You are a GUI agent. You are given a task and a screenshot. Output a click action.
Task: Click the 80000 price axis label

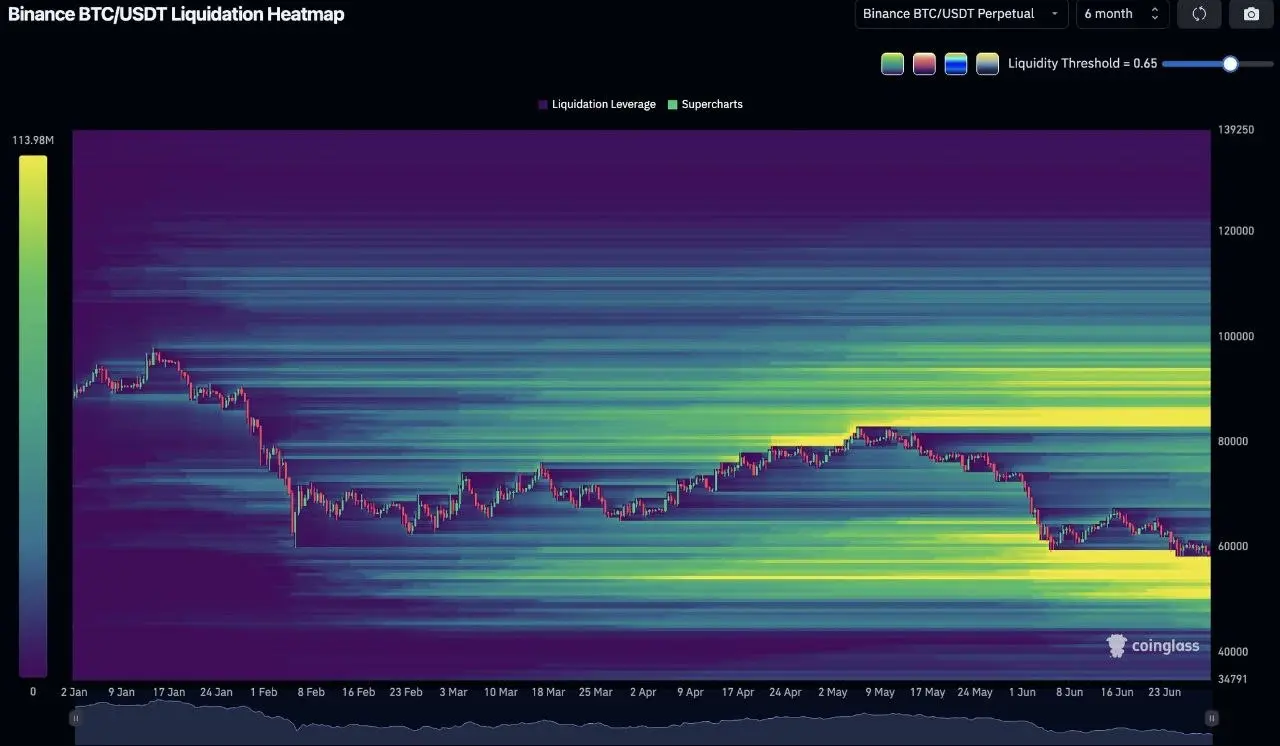(x=1234, y=441)
